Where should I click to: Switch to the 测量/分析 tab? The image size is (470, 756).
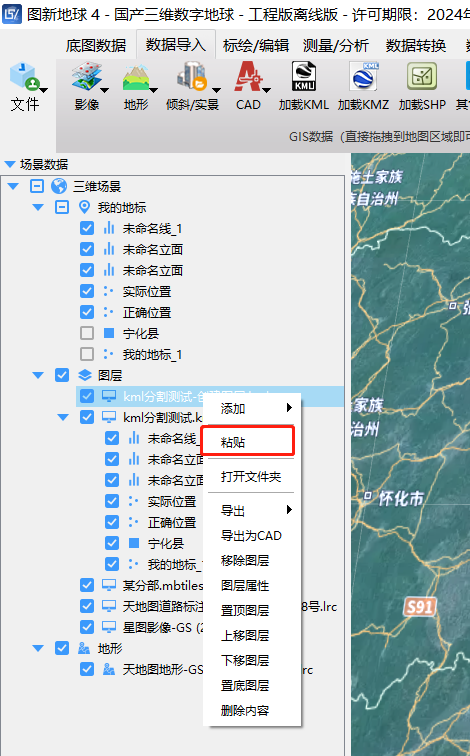(336, 45)
